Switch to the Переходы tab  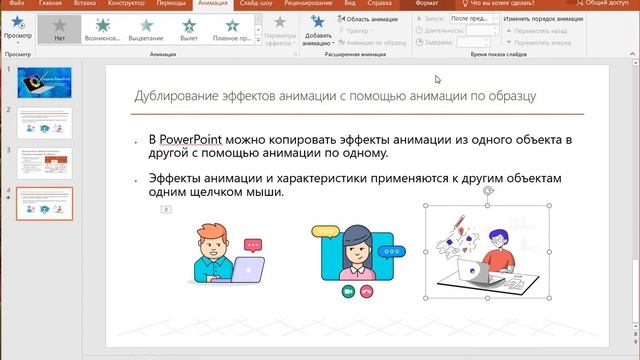coord(171,3)
